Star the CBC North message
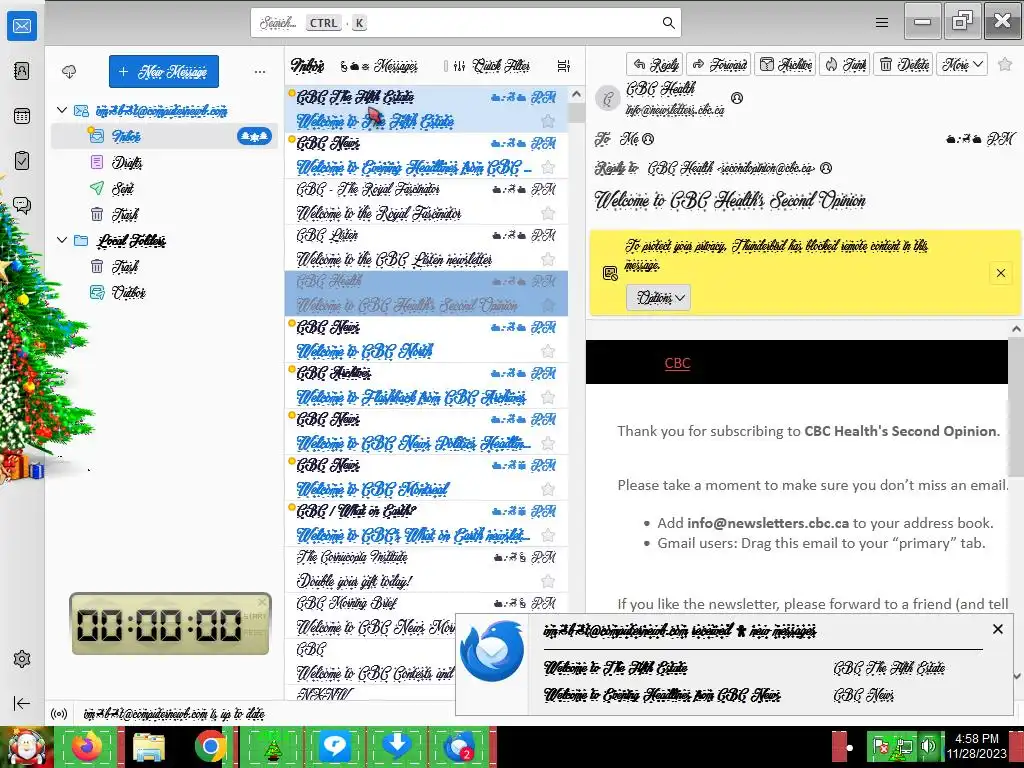The width and height of the screenshot is (1024, 768). click(x=548, y=351)
